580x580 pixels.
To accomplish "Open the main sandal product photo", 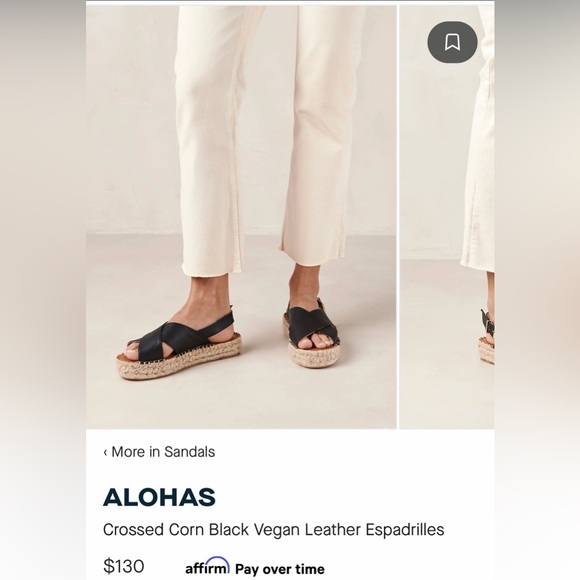I will point(241,217).
